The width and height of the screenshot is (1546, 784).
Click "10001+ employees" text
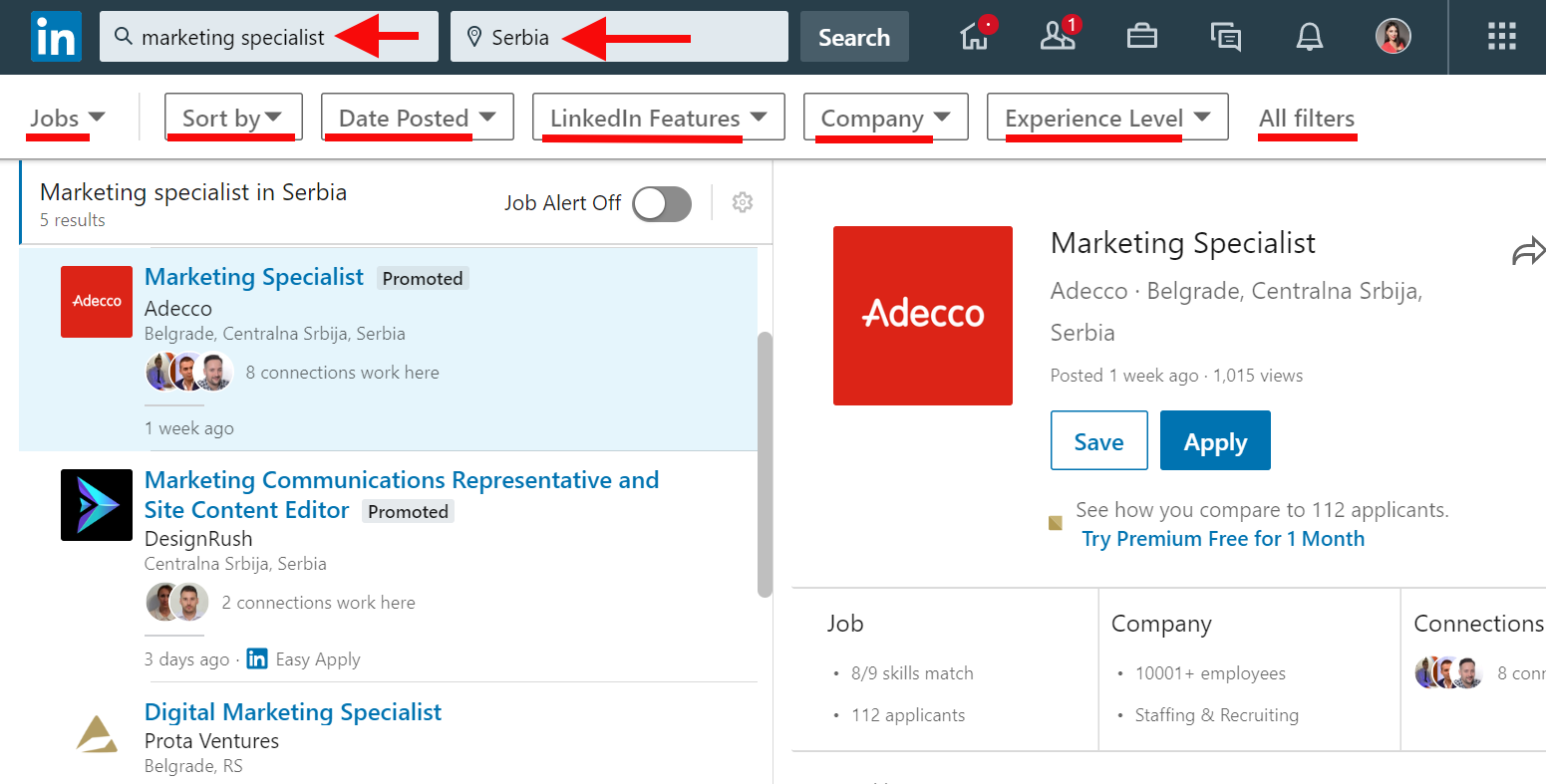(x=1210, y=673)
